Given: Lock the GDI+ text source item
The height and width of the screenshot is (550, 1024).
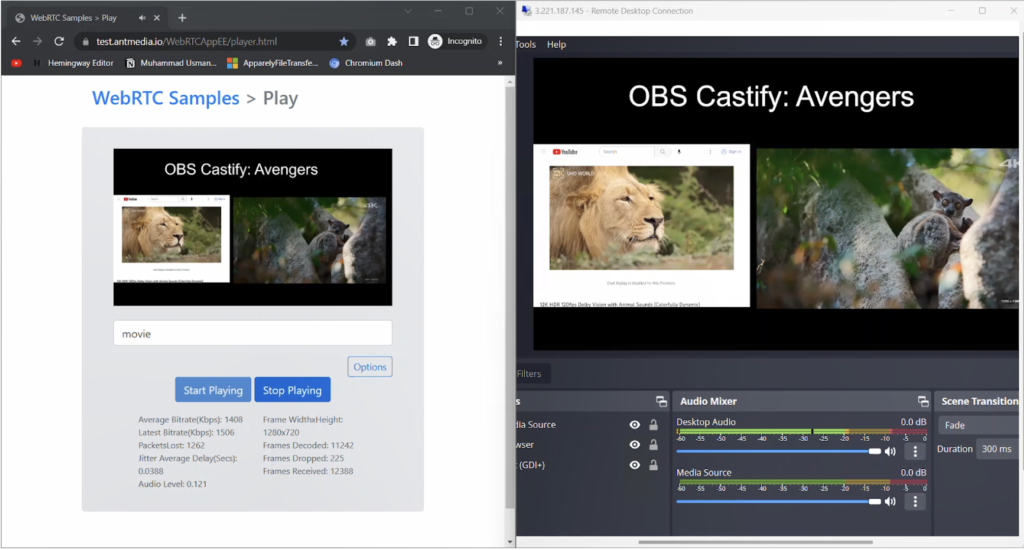Looking at the screenshot, I should [653, 465].
